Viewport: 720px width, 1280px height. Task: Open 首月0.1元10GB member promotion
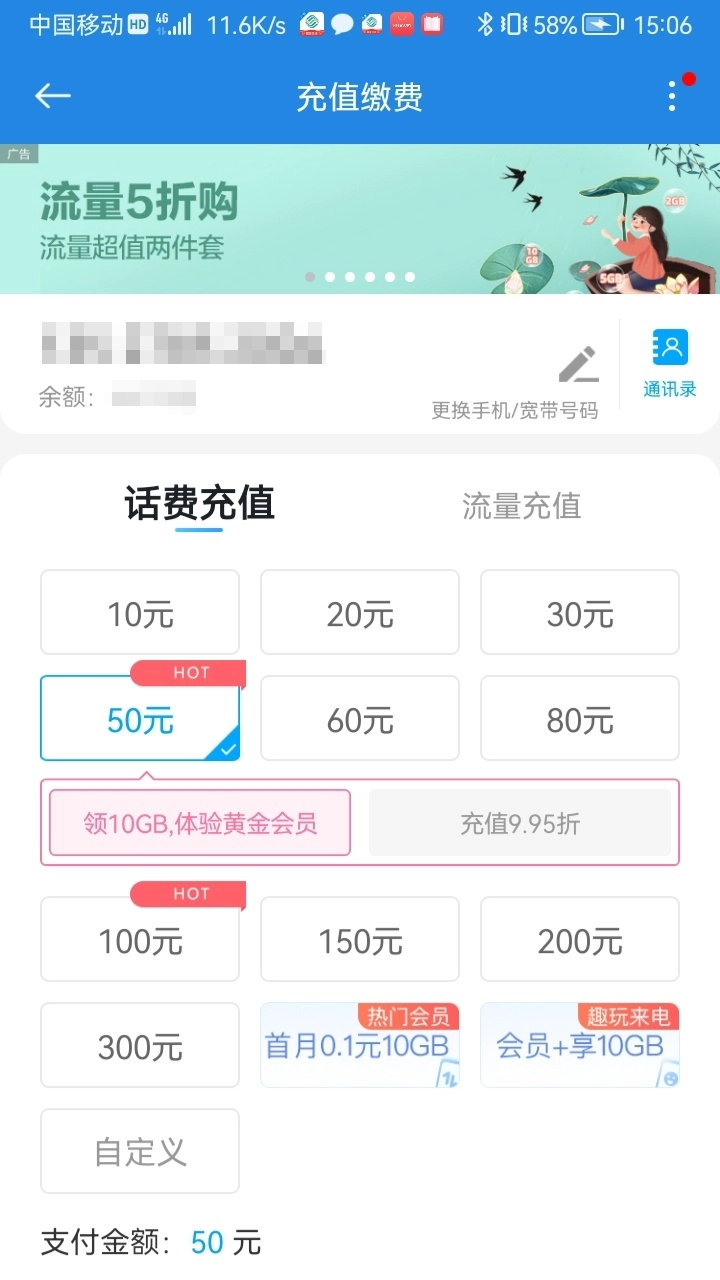[x=360, y=1045]
